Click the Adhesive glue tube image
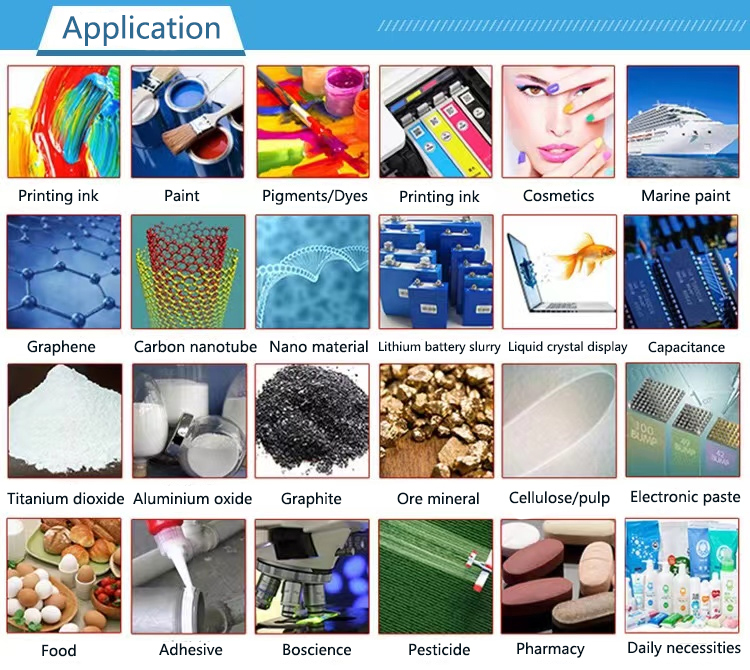Viewport: 750px width, 670px height. (188, 576)
